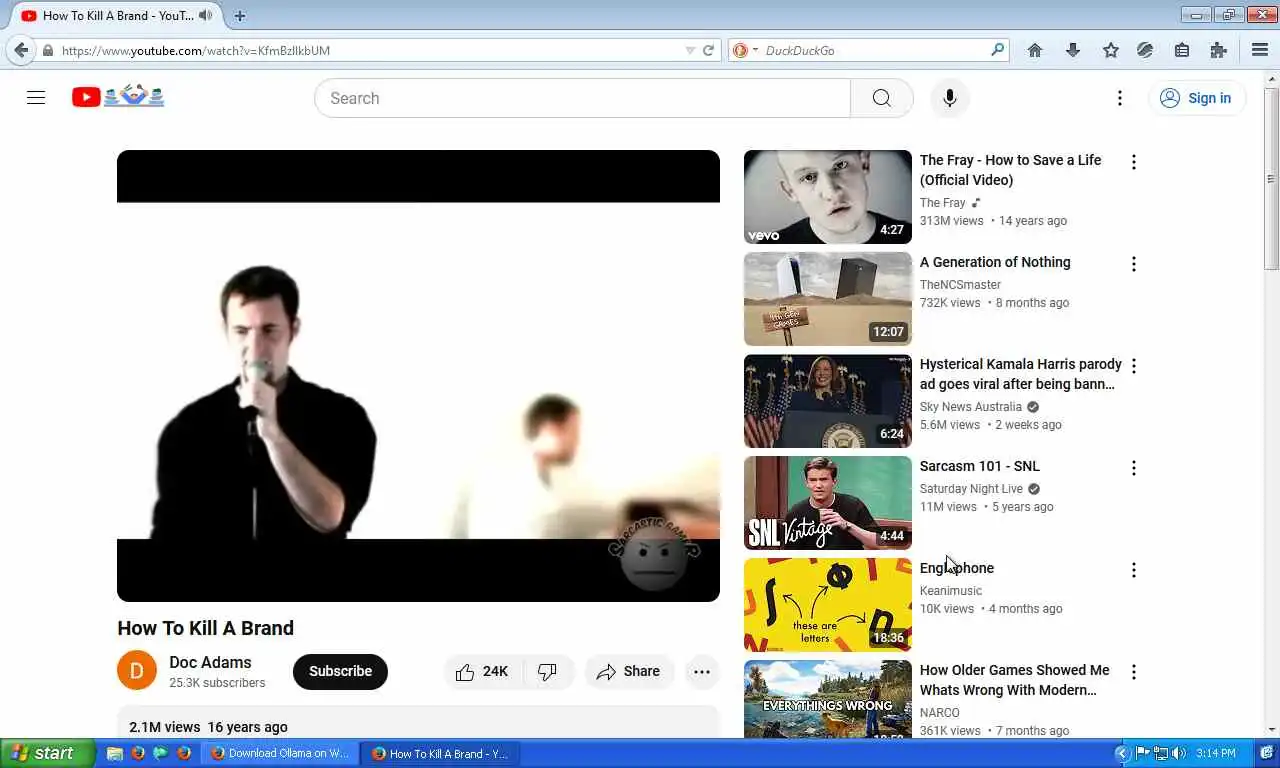Click the Sign in button
1280x768 pixels.
(x=1196, y=98)
